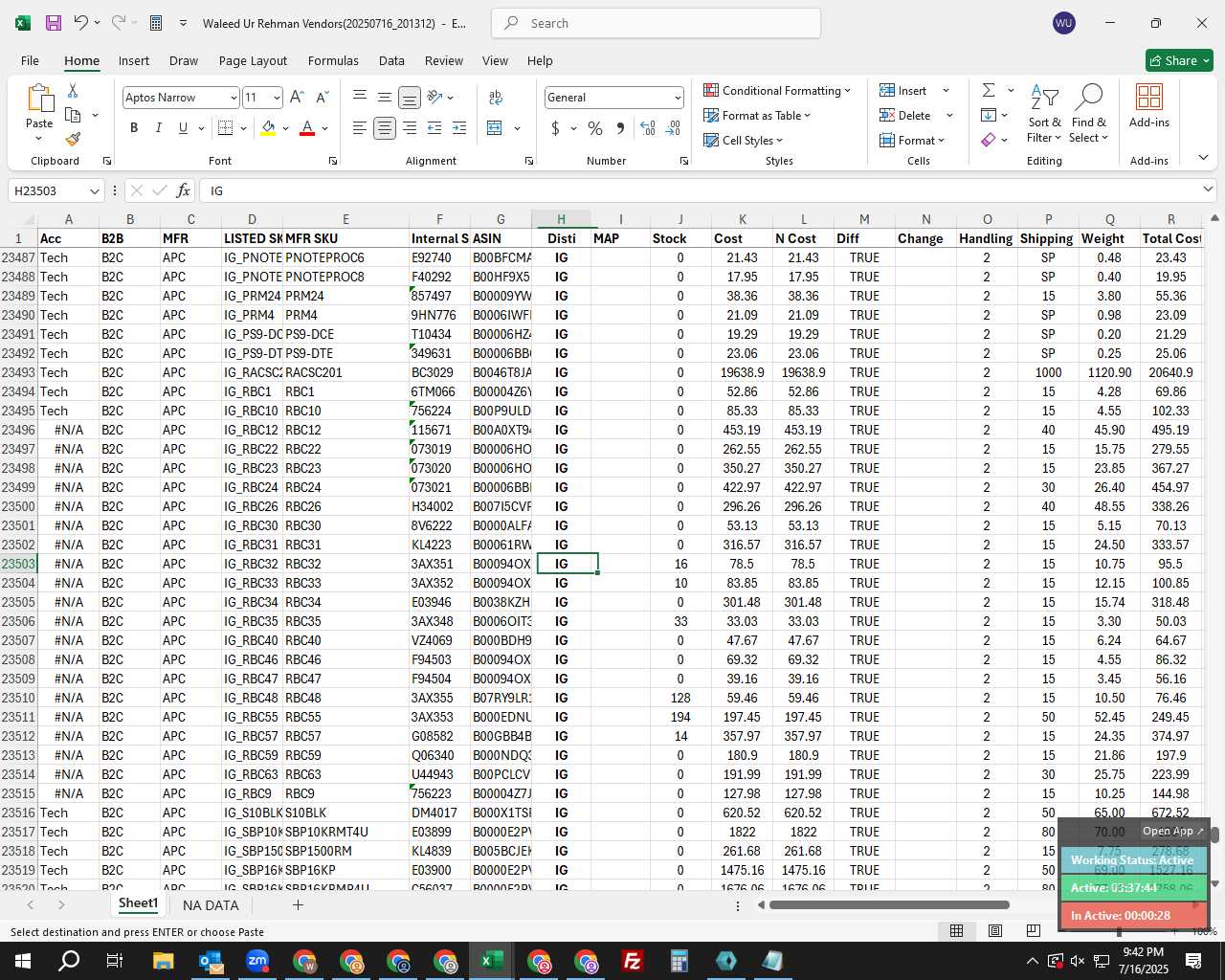This screenshot has height=980, width=1225.
Task: Expand Format as Table menu
Action: [757, 115]
